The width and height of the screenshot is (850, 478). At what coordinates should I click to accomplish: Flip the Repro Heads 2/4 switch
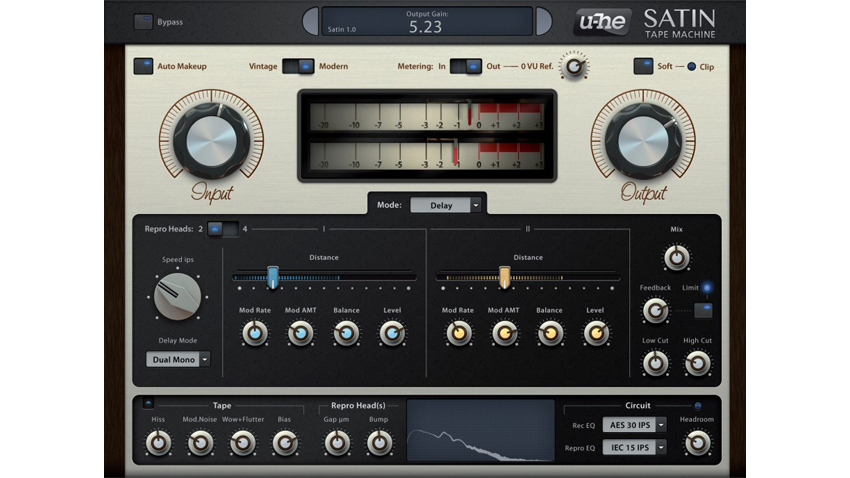[x=223, y=229]
